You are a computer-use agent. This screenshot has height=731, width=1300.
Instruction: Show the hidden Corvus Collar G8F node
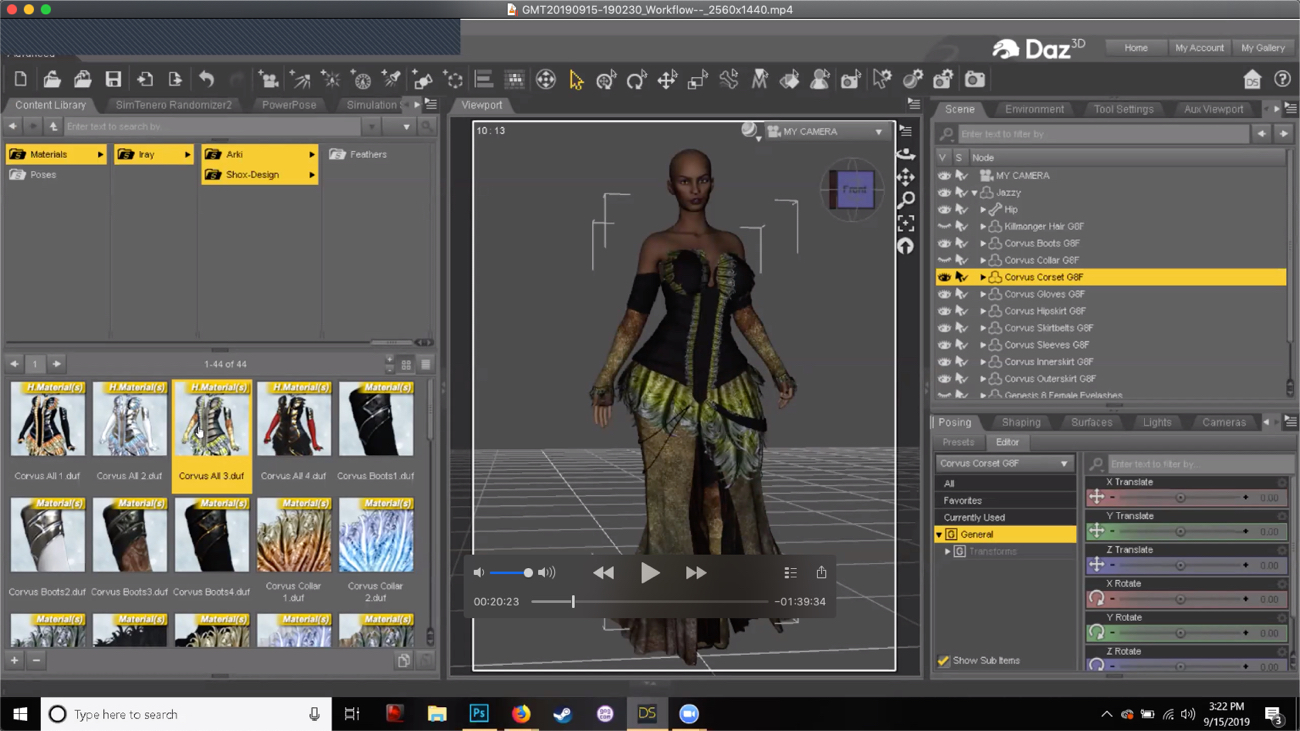pos(944,260)
